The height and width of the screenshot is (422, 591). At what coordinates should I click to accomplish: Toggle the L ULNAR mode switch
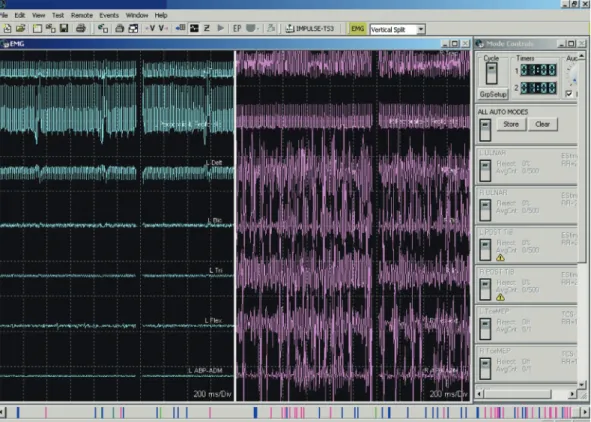485,171
